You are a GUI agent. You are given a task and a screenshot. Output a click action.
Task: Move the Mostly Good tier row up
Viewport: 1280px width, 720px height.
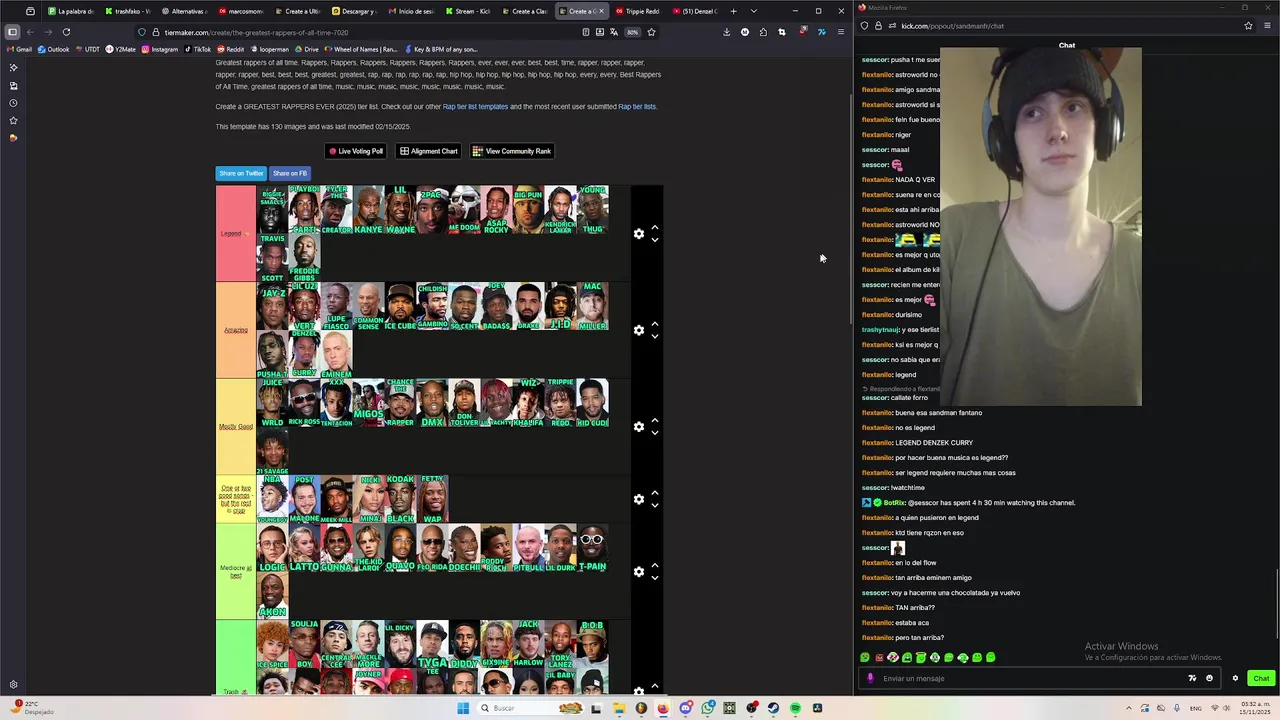pyautogui.click(x=655, y=421)
